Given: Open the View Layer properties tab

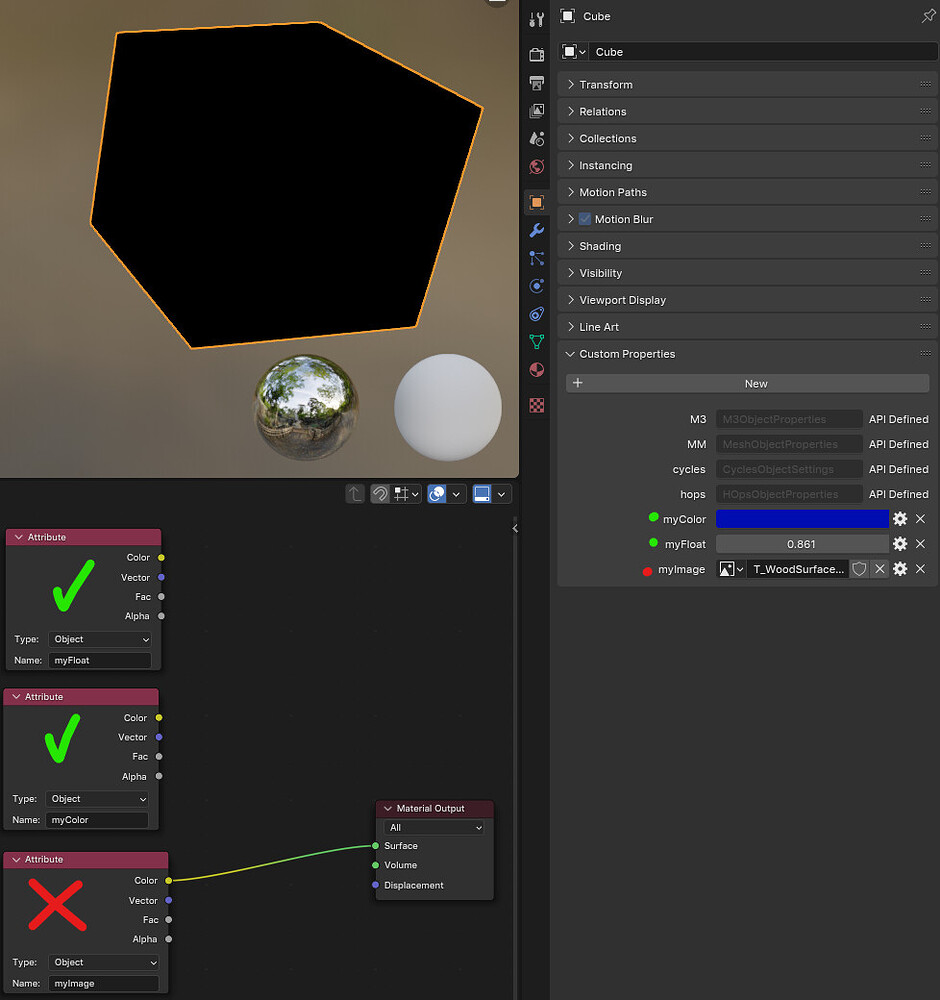Looking at the screenshot, I should (x=537, y=111).
